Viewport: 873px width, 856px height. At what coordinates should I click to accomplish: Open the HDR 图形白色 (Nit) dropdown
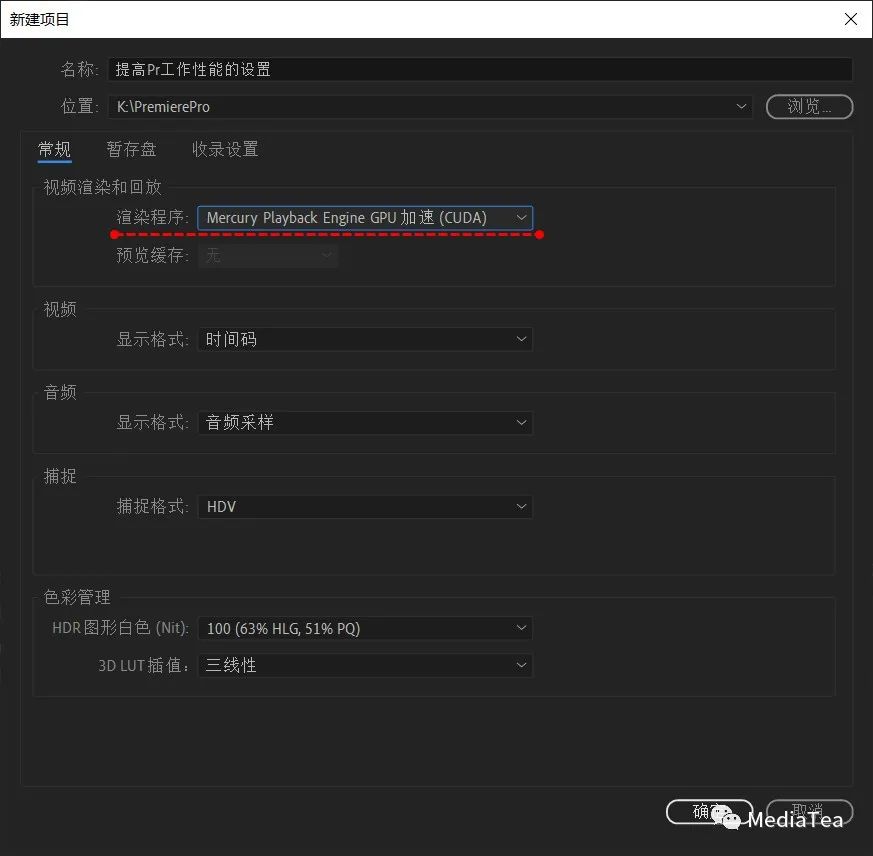tap(365, 628)
